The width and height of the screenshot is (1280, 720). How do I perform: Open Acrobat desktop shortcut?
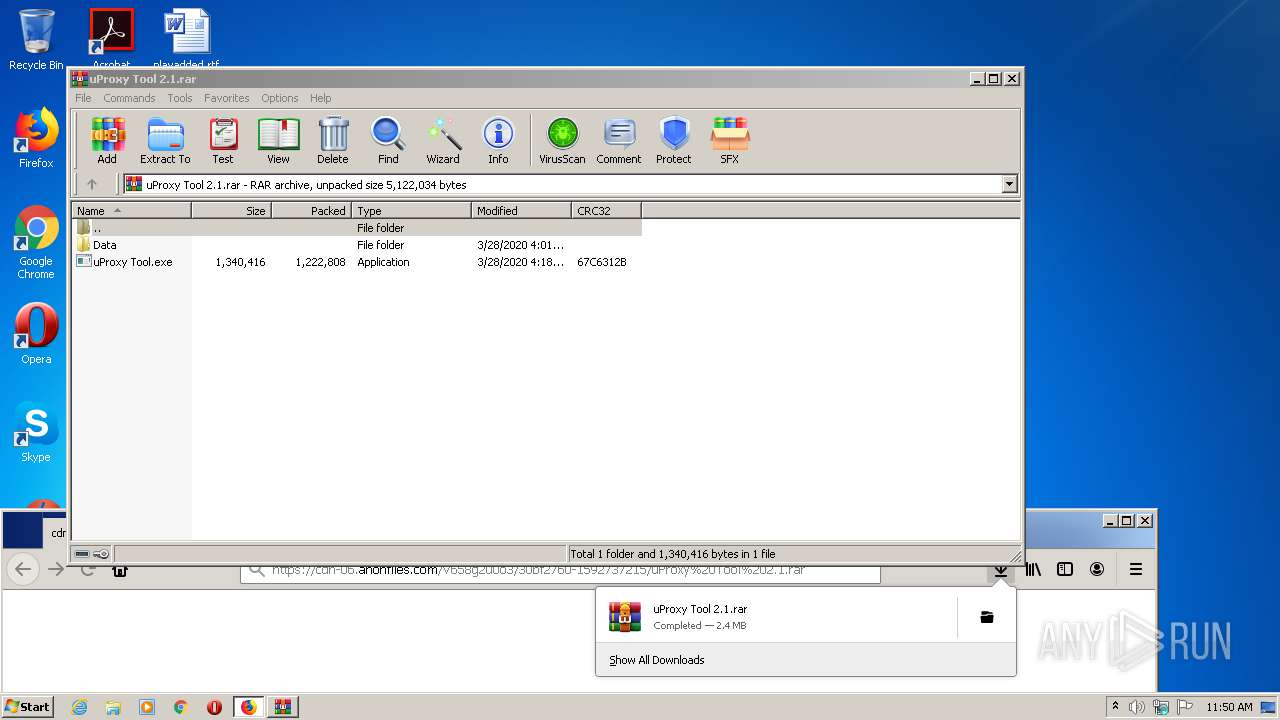(112, 38)
